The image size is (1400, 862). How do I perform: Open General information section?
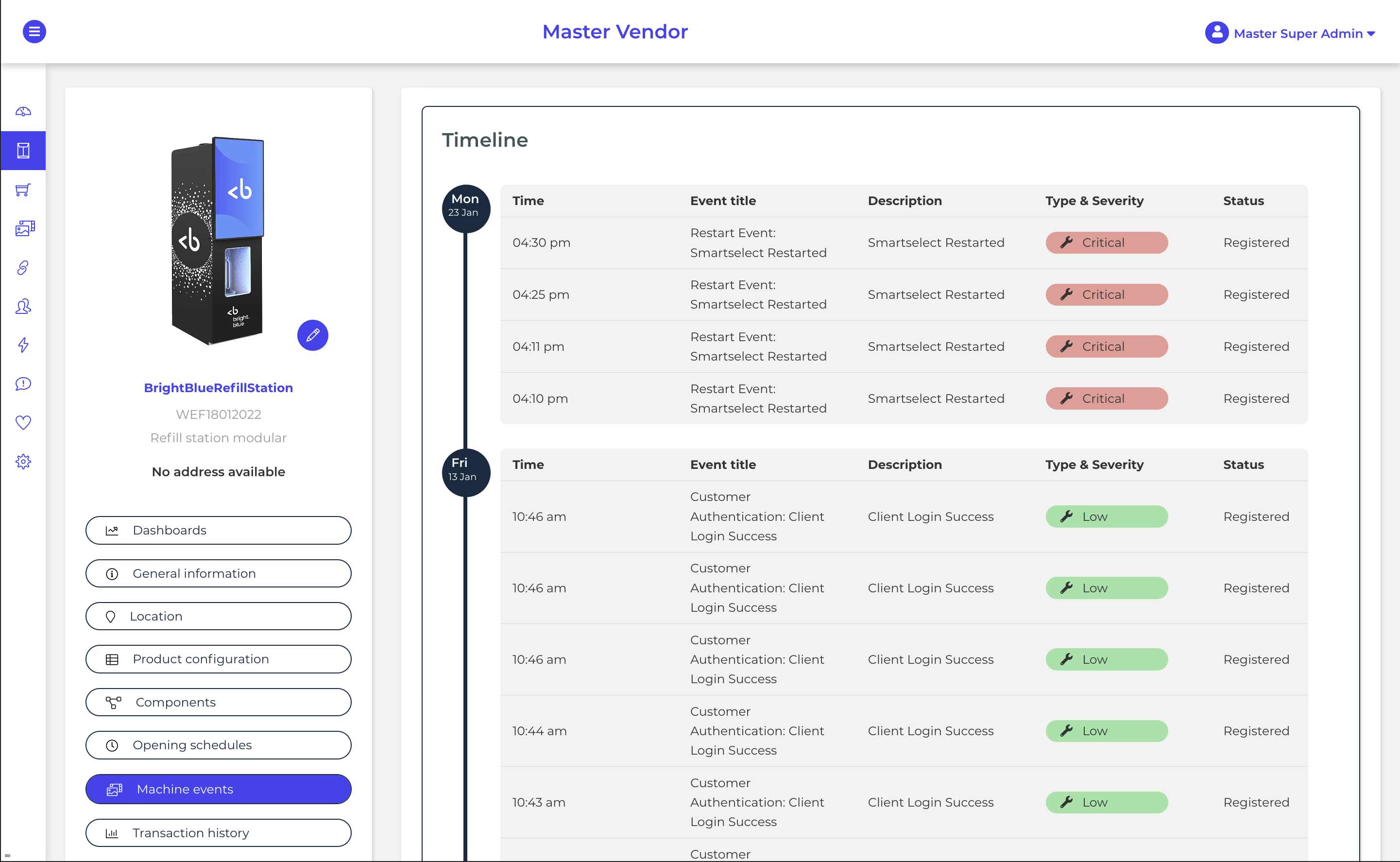pos(218,573)
